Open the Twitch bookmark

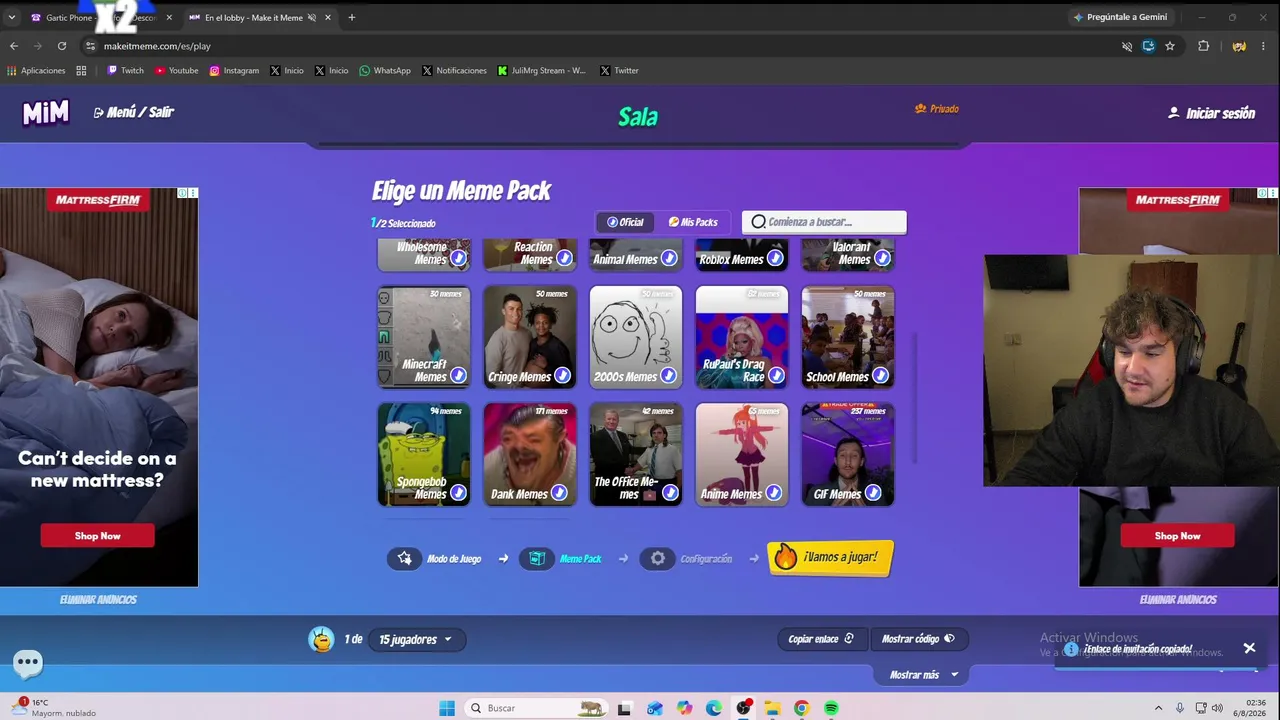click(126, 71)
